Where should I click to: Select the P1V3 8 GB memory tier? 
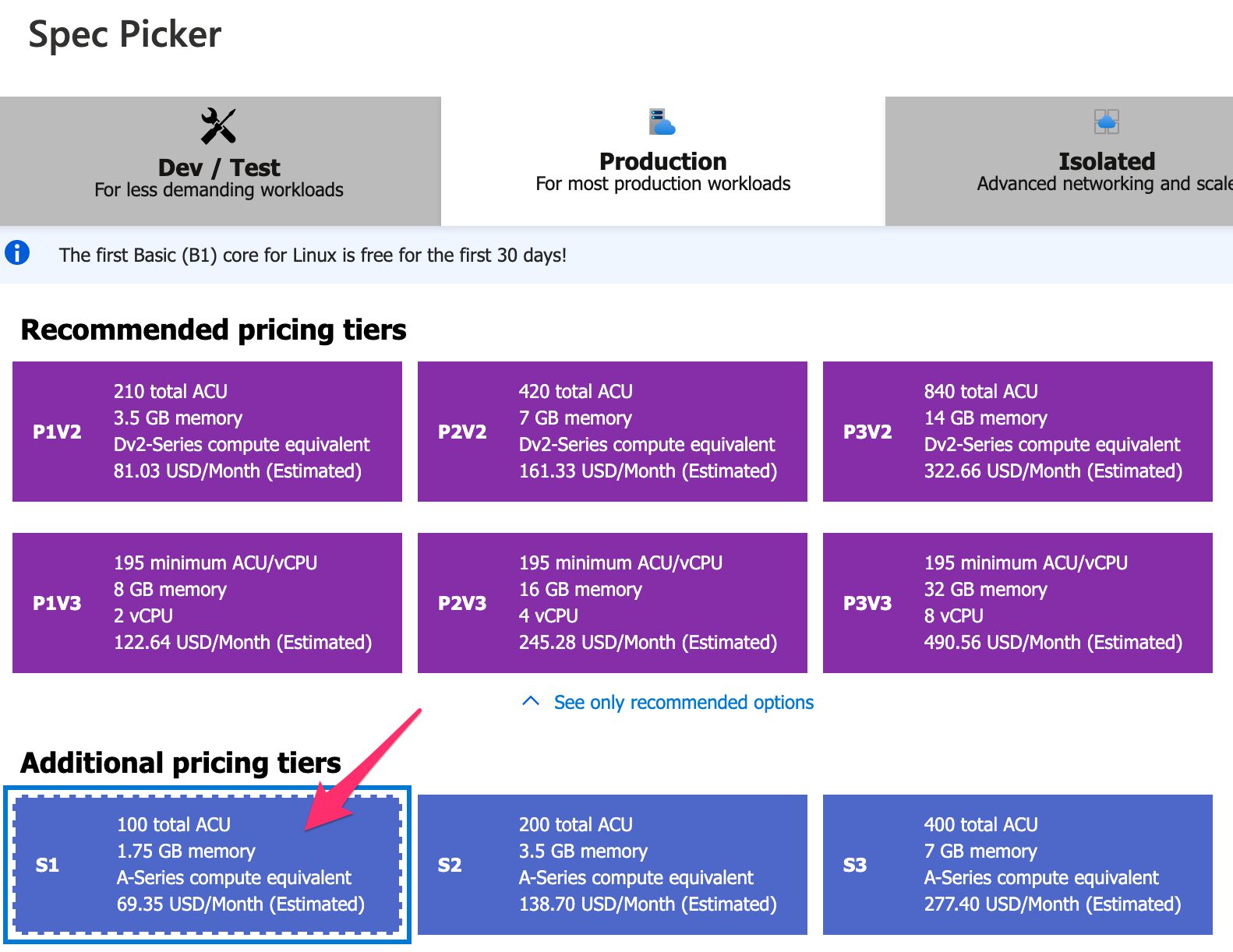(x=207, y=603)
